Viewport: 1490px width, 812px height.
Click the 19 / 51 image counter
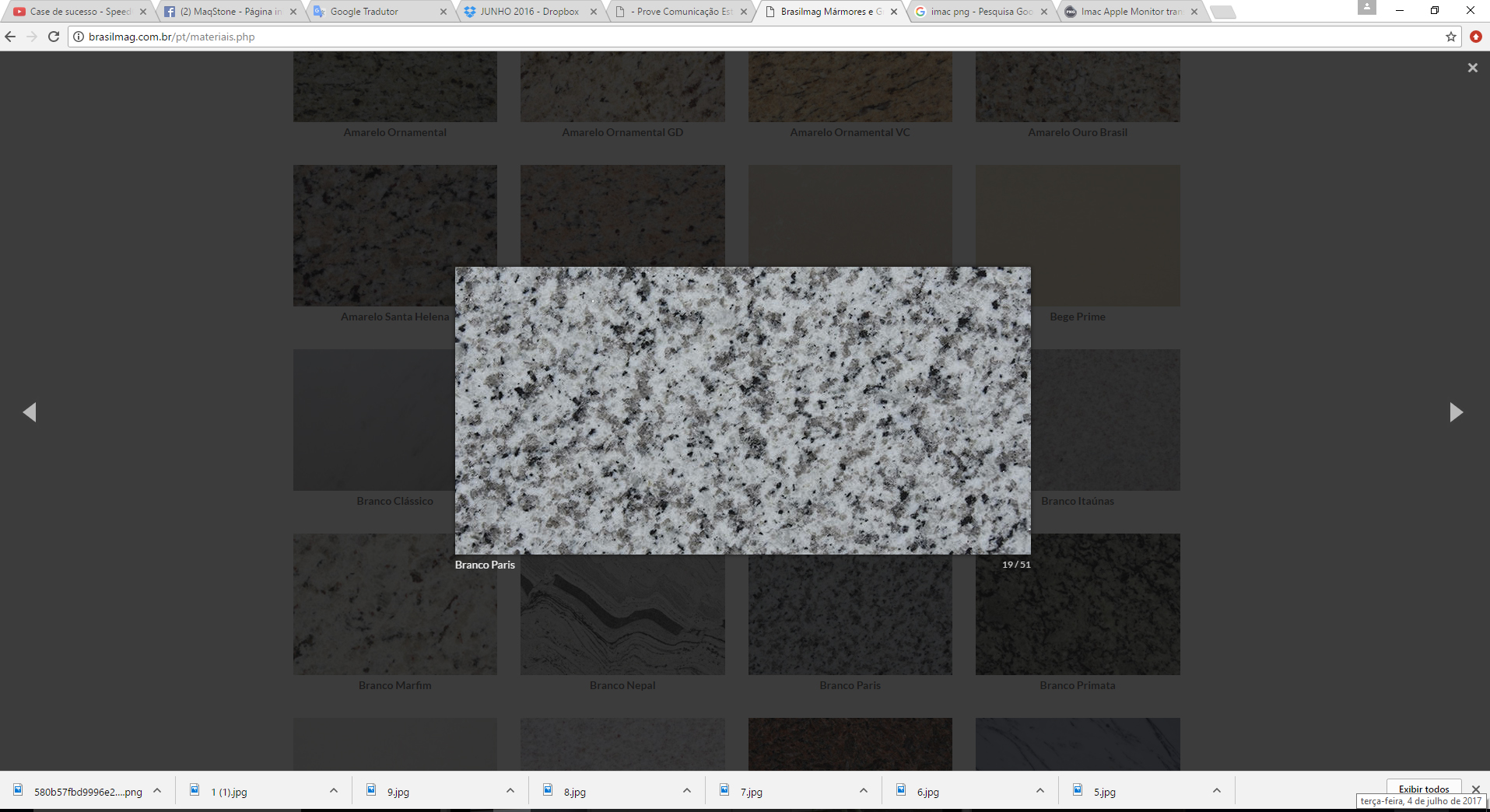[x=1016, y=565]
